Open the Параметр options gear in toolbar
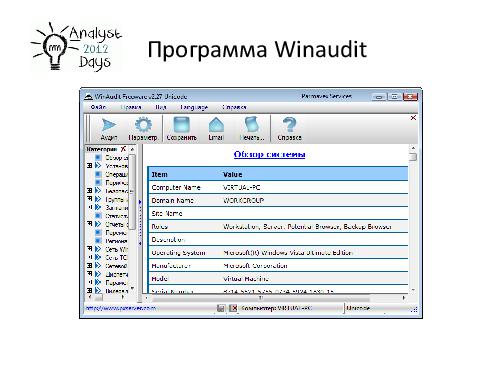This screenshot has width=500, height=375. point(143,129)
